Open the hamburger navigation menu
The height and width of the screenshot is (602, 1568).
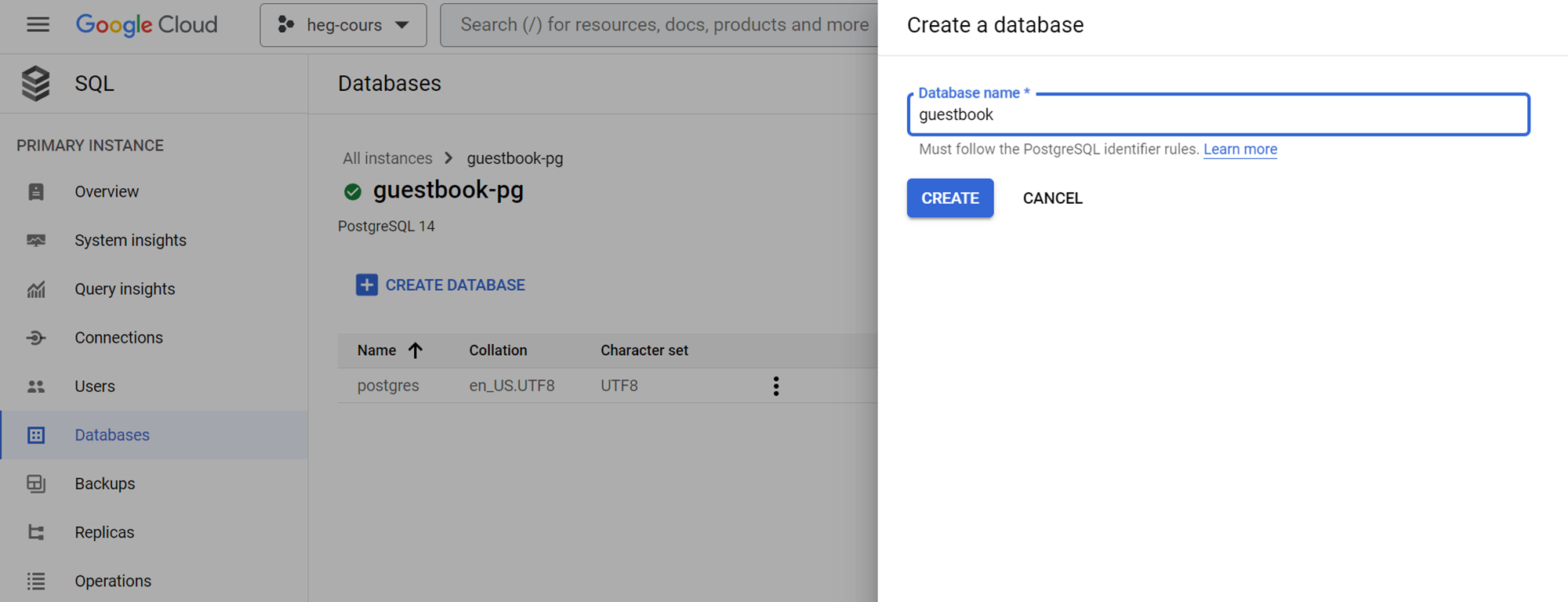[x=38, y=24]
